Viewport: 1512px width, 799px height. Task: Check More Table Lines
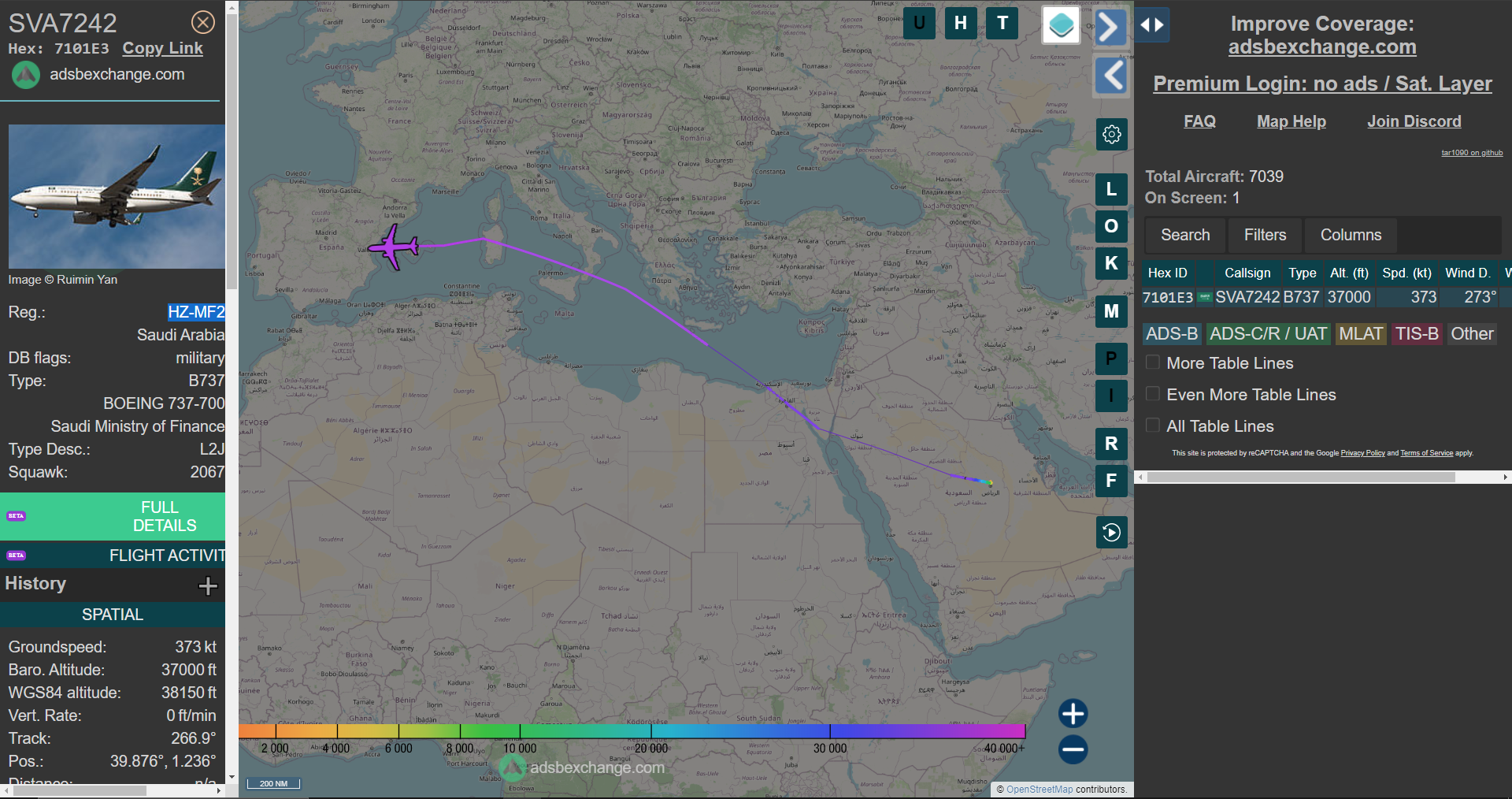pyautogui.click(x=1153, y=362)
